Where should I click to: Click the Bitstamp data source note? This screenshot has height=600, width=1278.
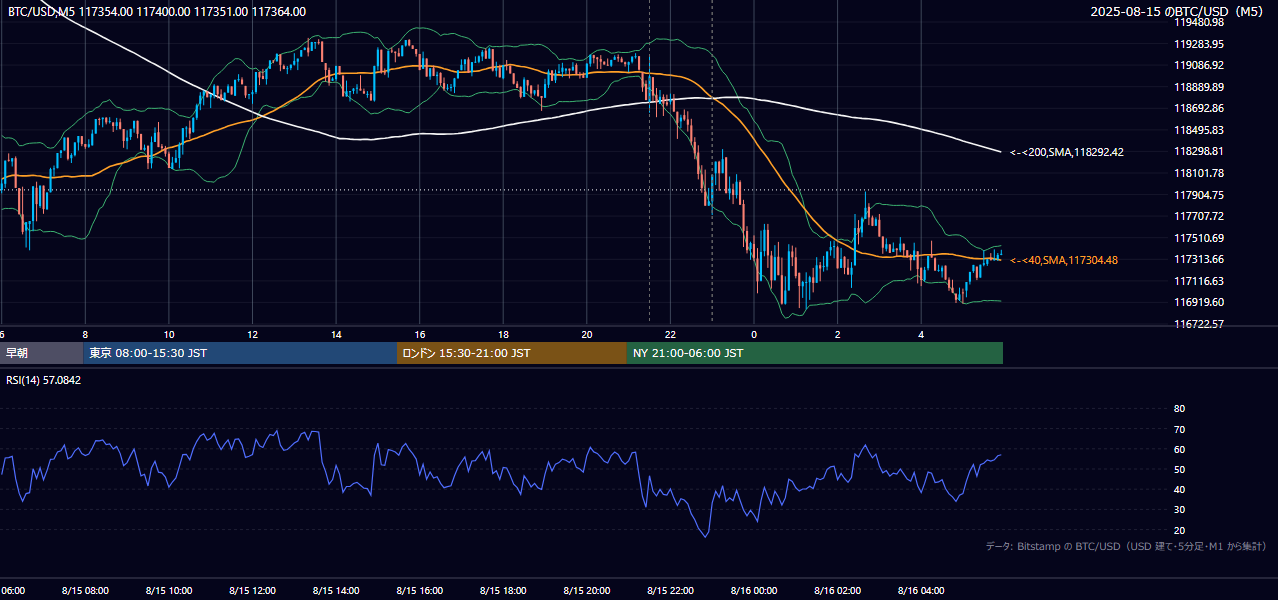click(1126, 546)
